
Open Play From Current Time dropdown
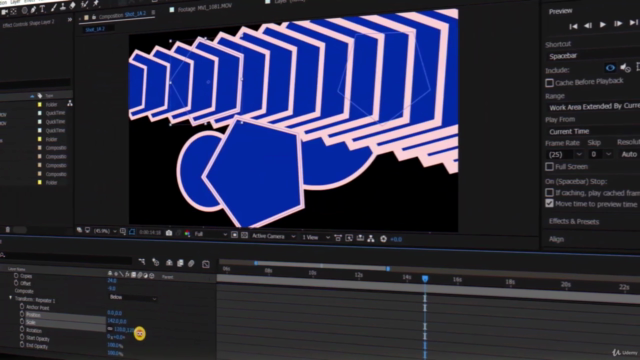(x=593, y=131)
